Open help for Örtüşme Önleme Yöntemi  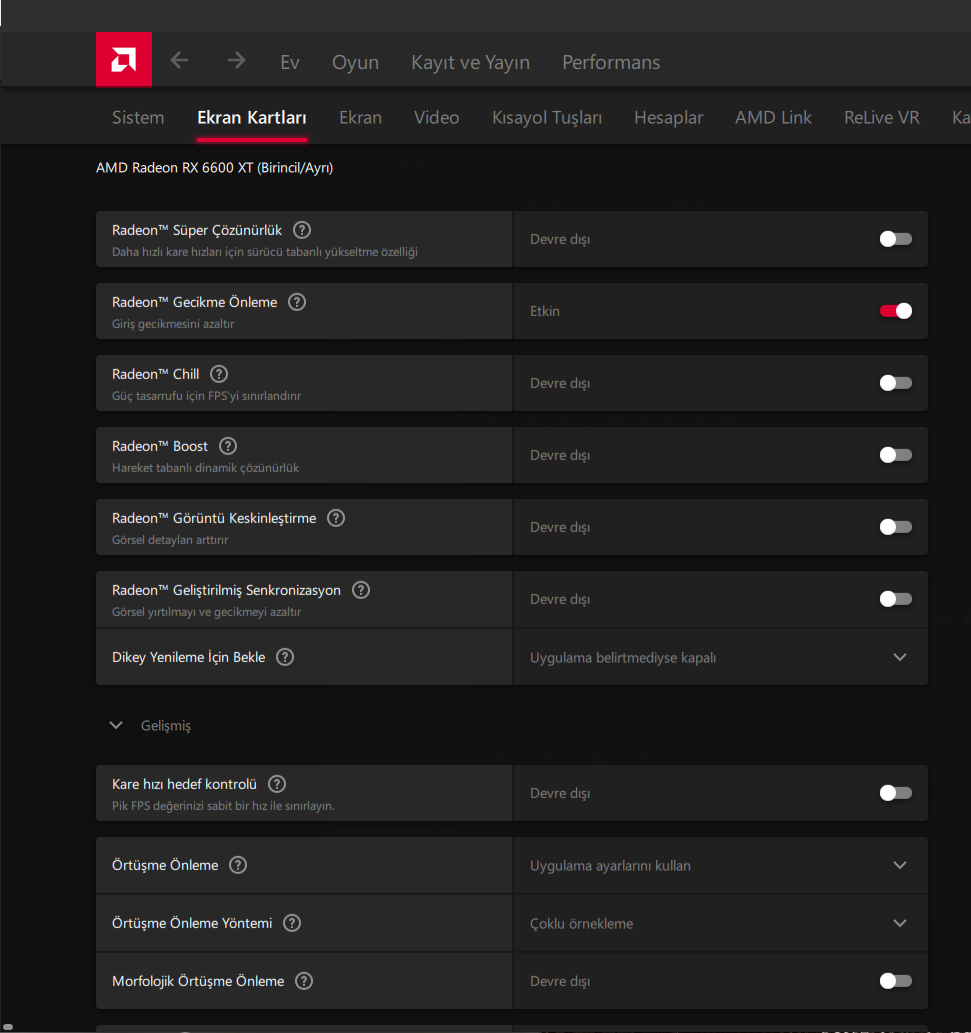[x=292, y=923]
